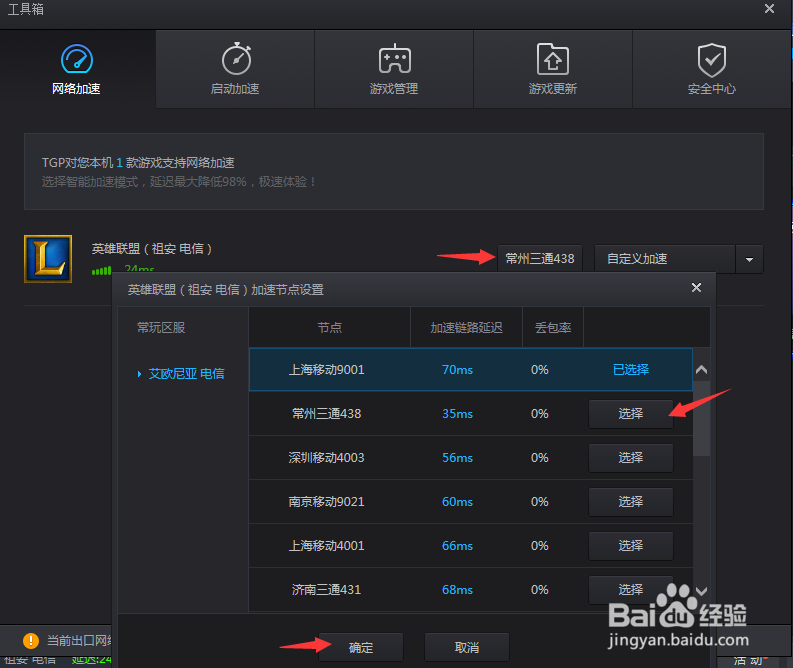Image resolution: width=793 pixels, height=668 pixels.
Task: Choose 选择 for node 南京移动9021
Action: tap(631, 502)
